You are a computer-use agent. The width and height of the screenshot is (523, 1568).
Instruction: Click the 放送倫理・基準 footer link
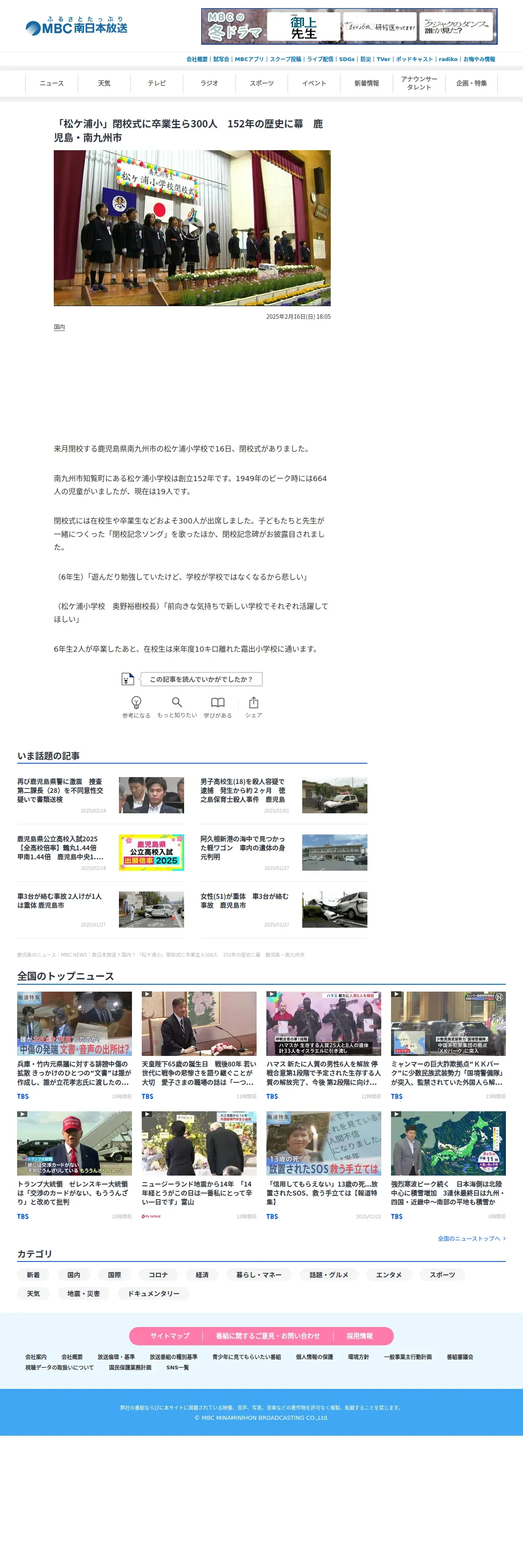click(116, 1357)
